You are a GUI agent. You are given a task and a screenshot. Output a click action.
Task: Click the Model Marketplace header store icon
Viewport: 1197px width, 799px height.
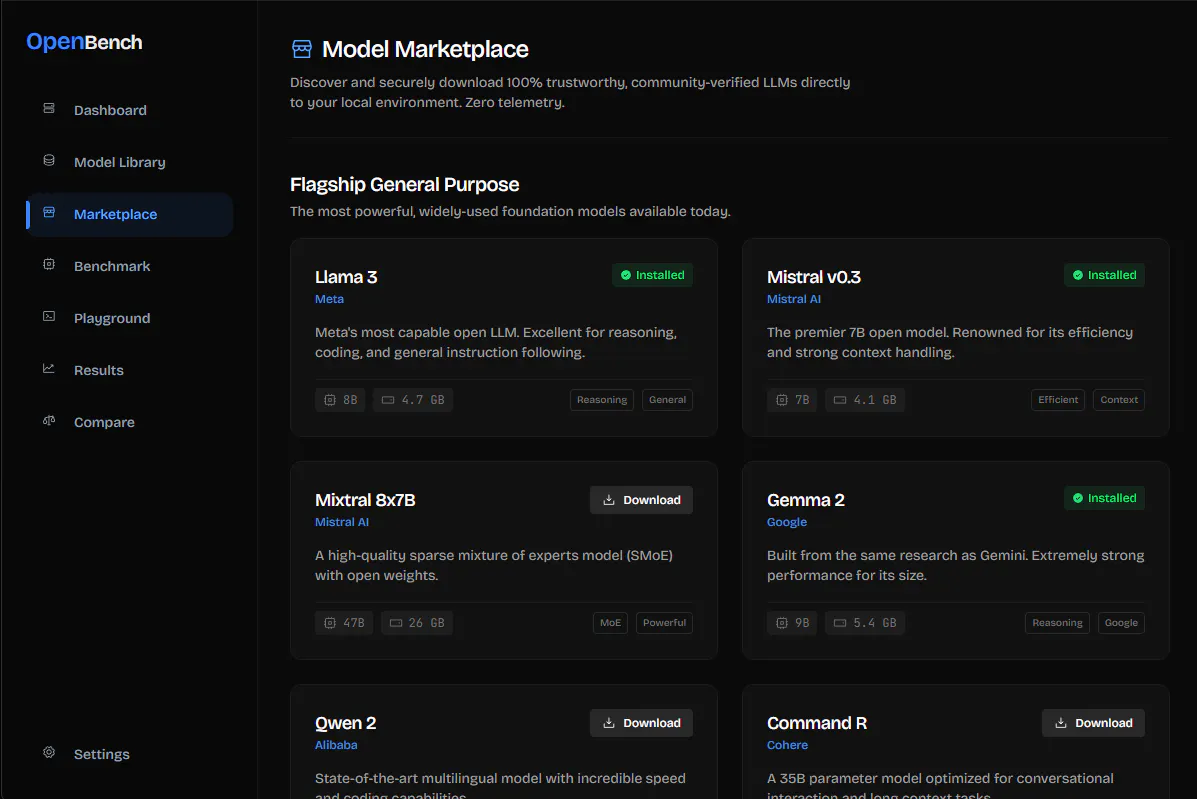point(302,49)
